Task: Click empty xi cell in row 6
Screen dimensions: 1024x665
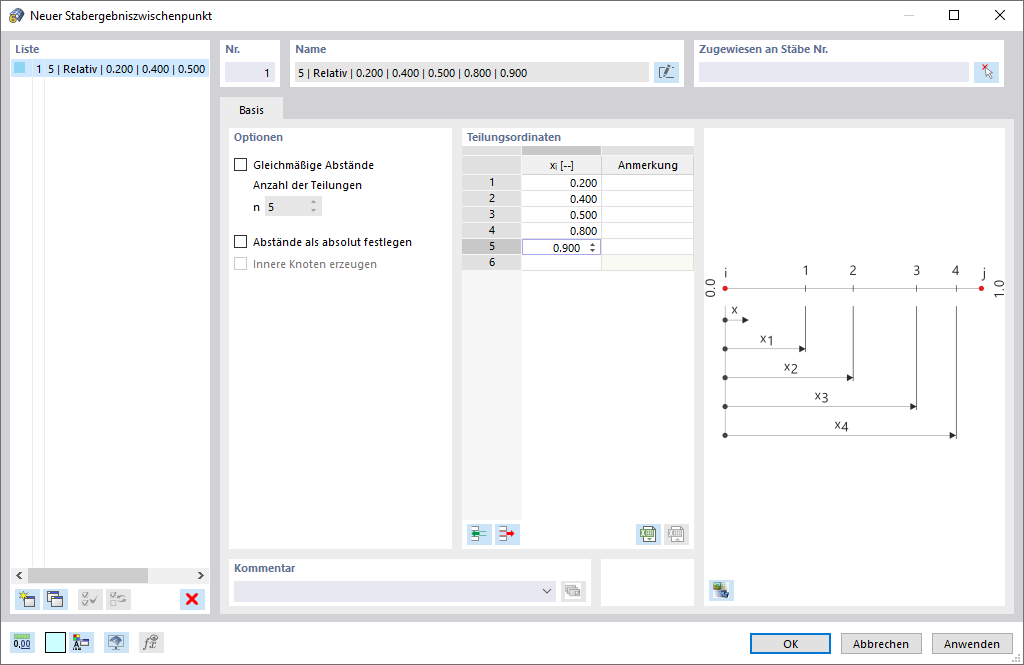Action: 561,263
